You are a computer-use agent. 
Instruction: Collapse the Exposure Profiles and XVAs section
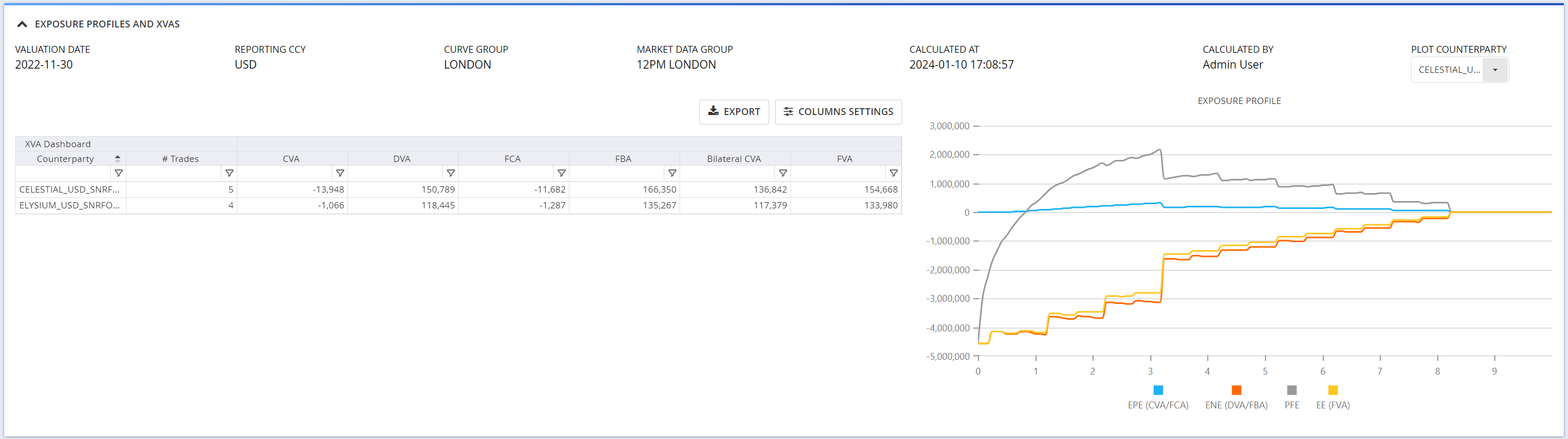click(x=22, y=24)
